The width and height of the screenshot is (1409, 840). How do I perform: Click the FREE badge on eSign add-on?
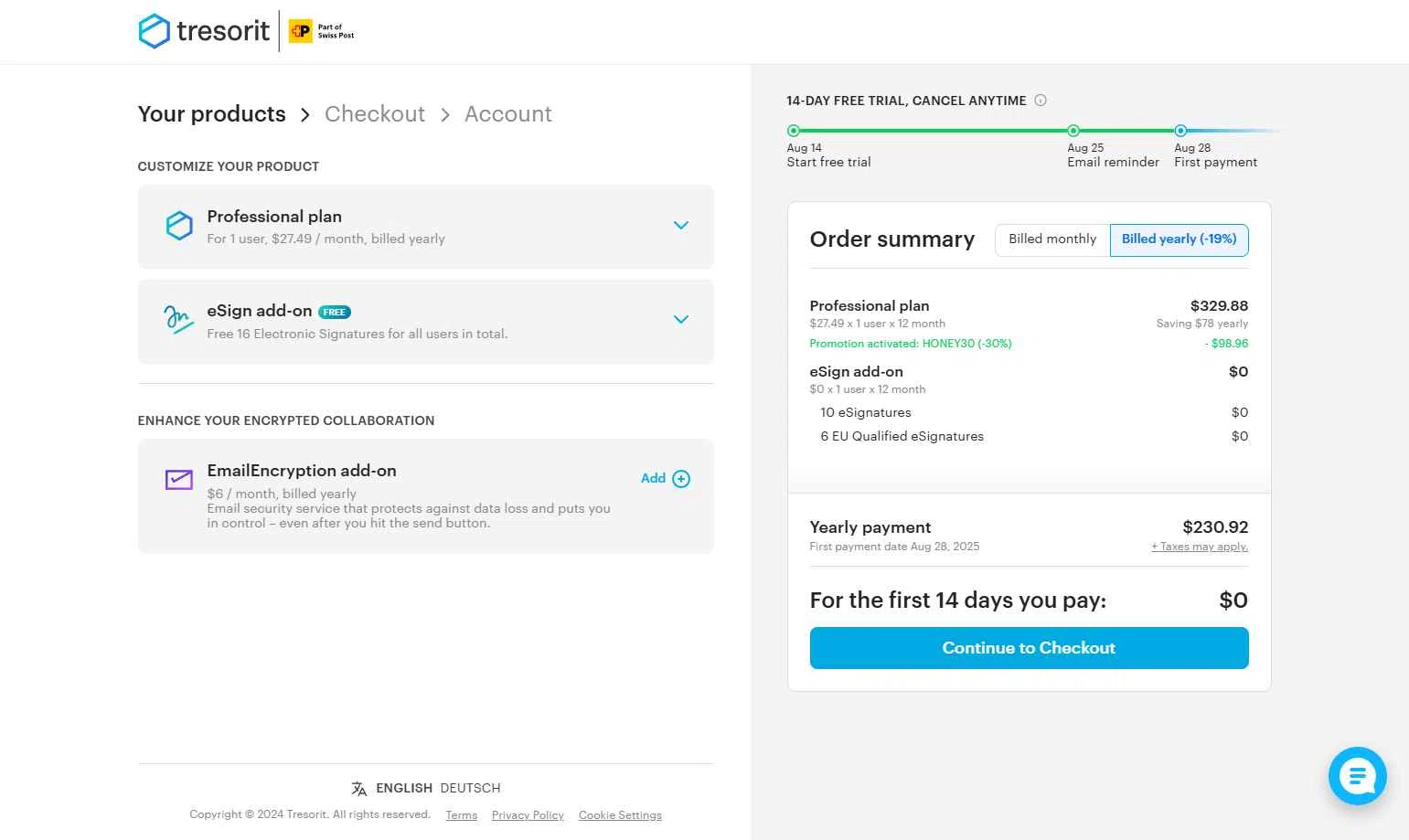[335, 312]
